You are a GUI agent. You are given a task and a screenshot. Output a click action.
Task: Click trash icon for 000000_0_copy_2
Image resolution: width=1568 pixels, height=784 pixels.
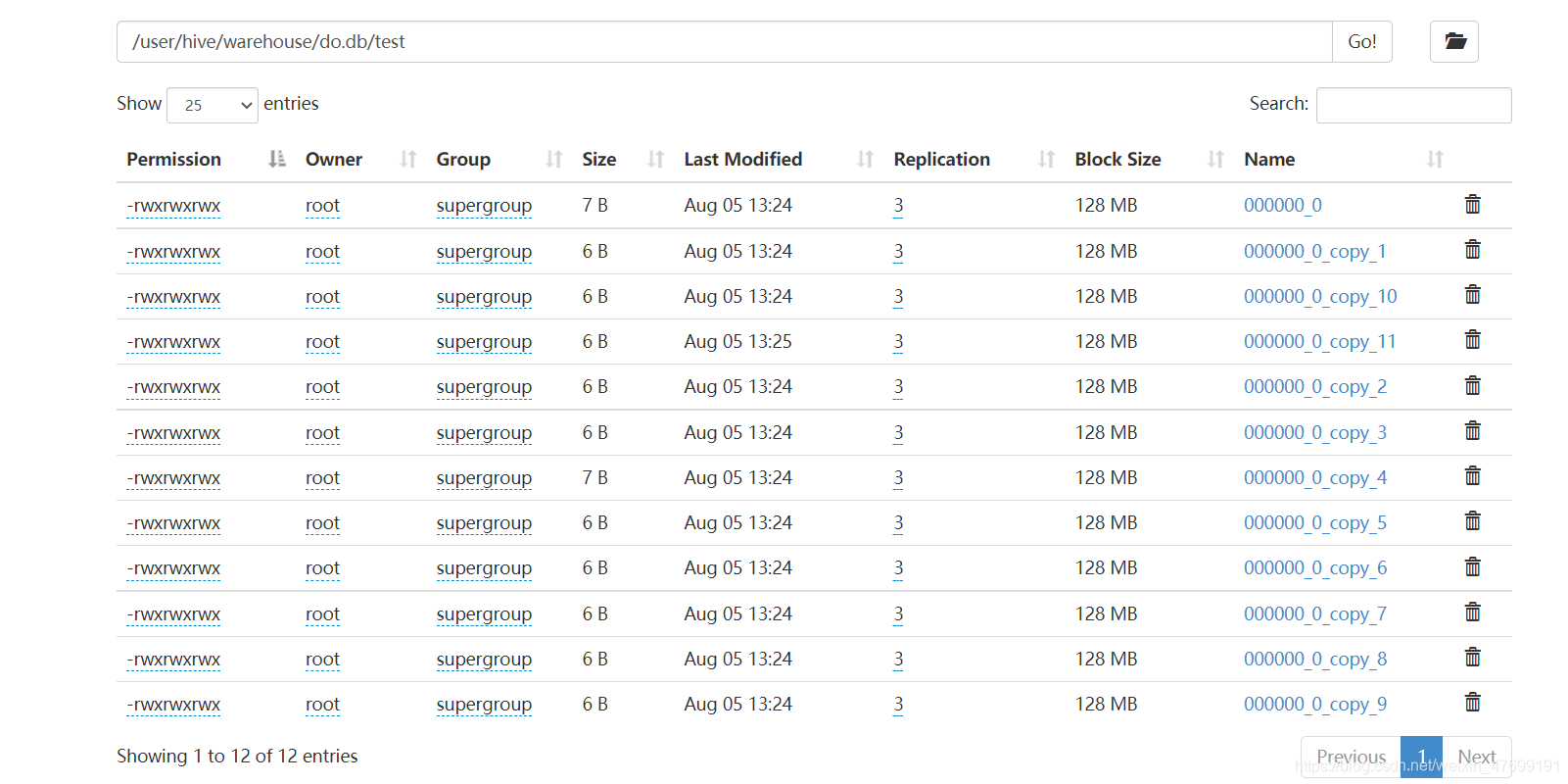point(1472,386)
